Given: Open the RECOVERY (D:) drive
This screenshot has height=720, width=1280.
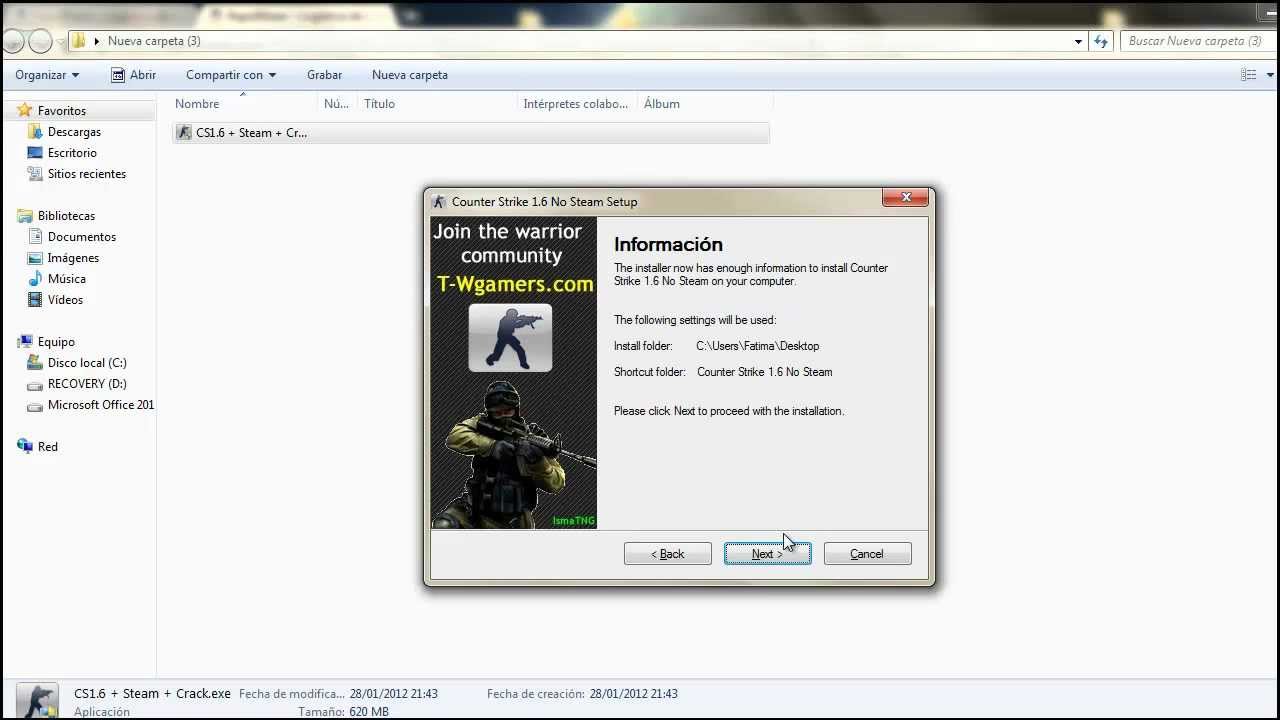Looking at the screenshot, I should pos(87,384).
